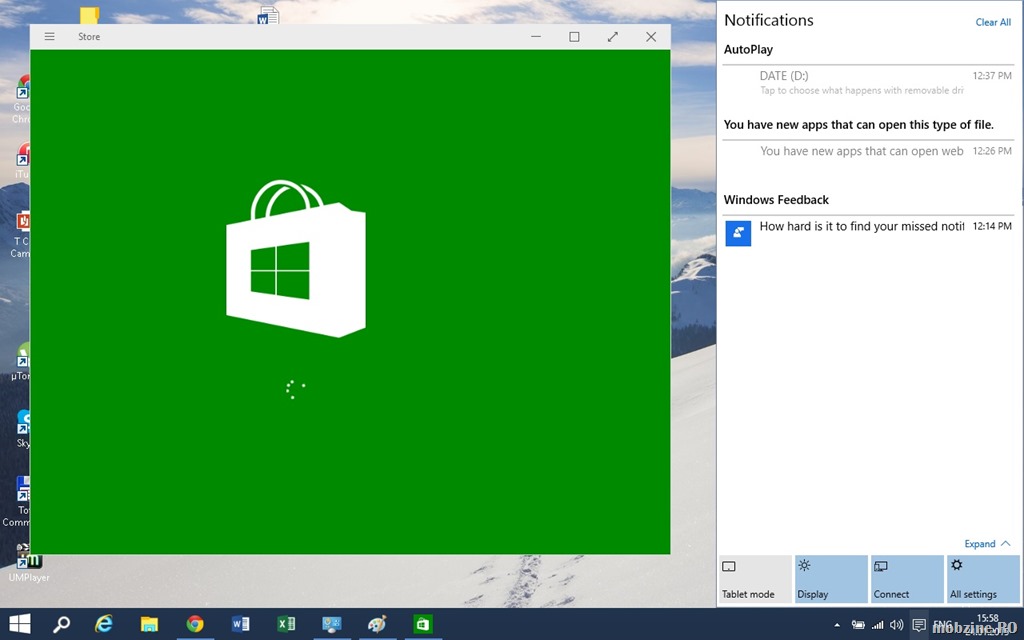Click the 'open this type of file' header
The width and height of the screenshot is (1024, 640).
pos(859,125)
